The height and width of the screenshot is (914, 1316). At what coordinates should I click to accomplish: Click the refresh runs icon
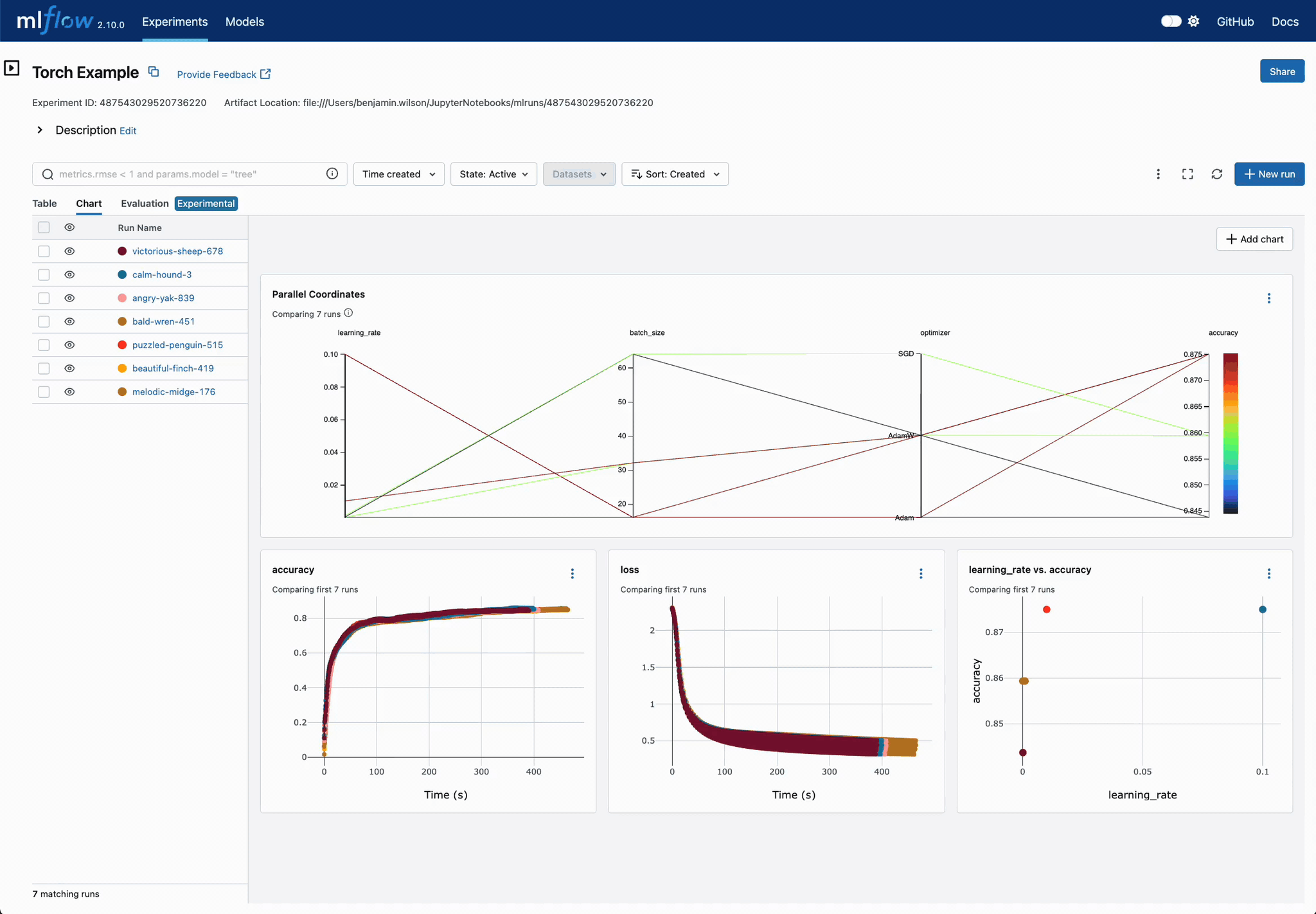(x=1216, y=174)
